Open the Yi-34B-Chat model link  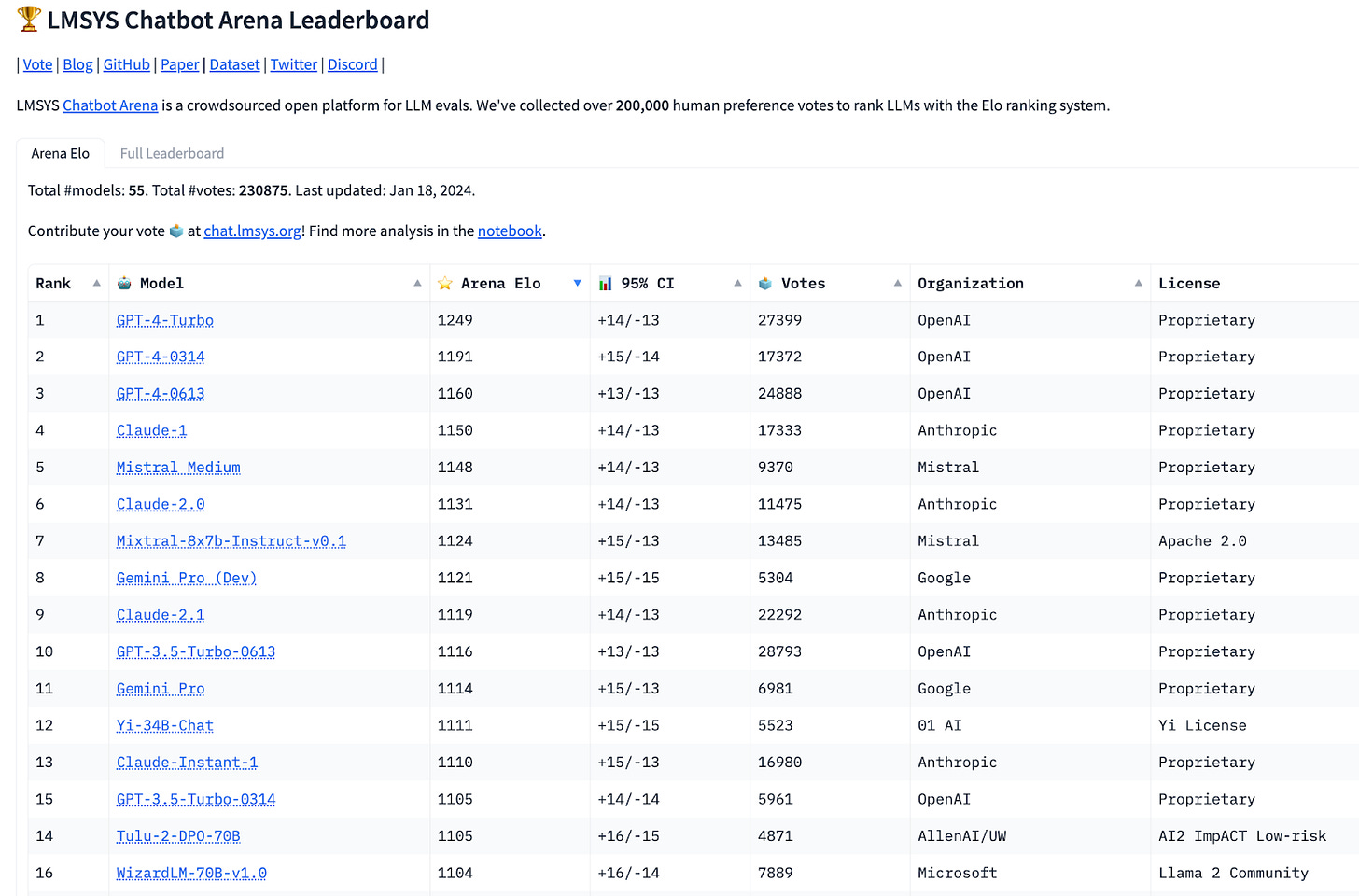point(165,725)
